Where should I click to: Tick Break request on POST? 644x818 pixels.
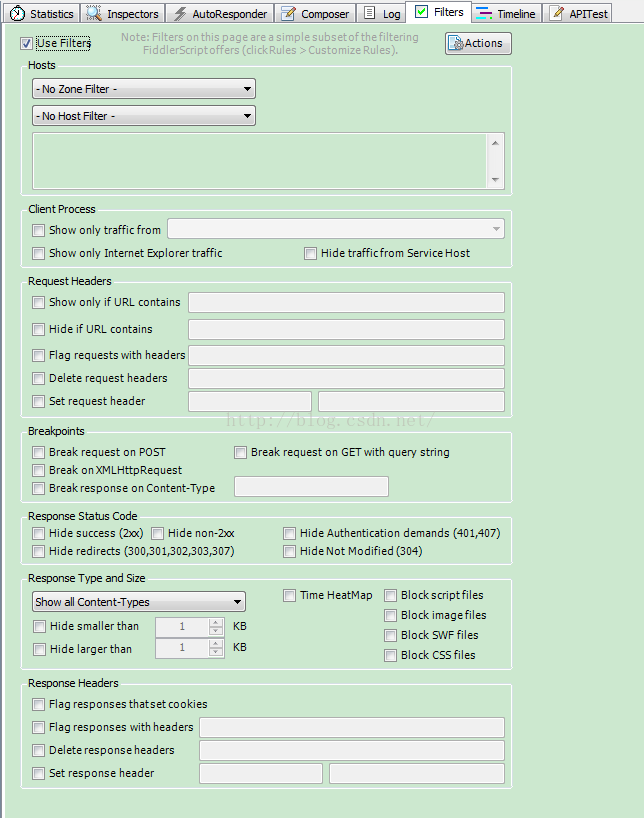[x=39, y=452]
